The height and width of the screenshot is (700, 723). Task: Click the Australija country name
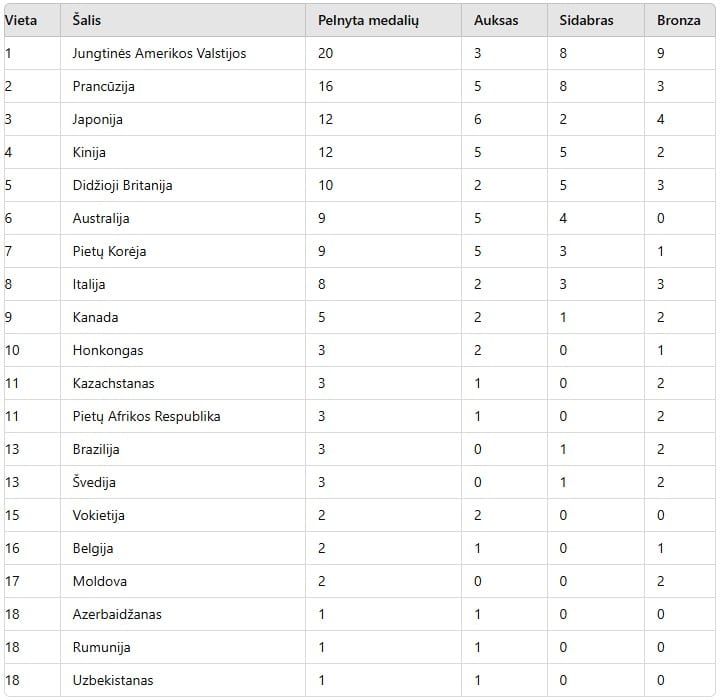click(x=101, y=219)
